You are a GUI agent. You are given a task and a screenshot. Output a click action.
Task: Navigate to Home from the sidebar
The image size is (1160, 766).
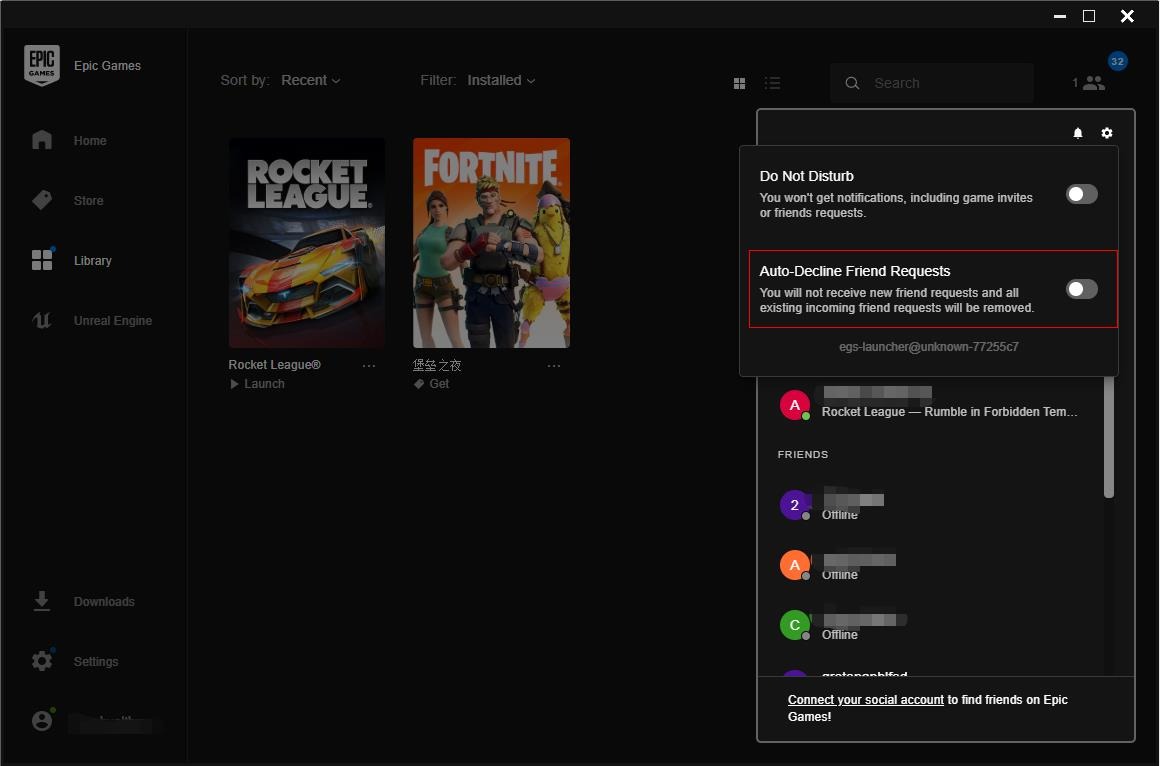click(x=89, y=140)
